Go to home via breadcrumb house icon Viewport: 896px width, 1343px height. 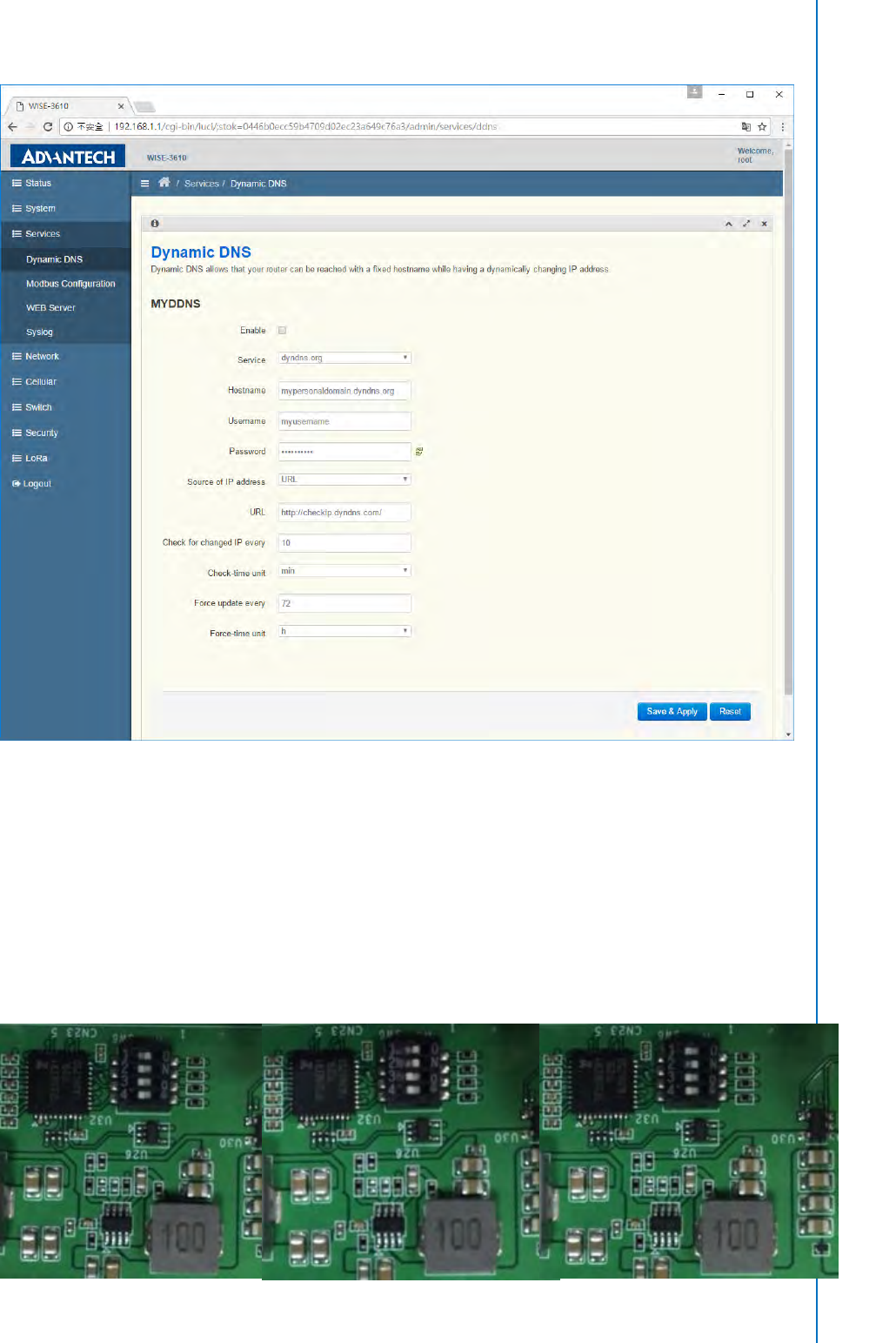[x=164, y=183]
